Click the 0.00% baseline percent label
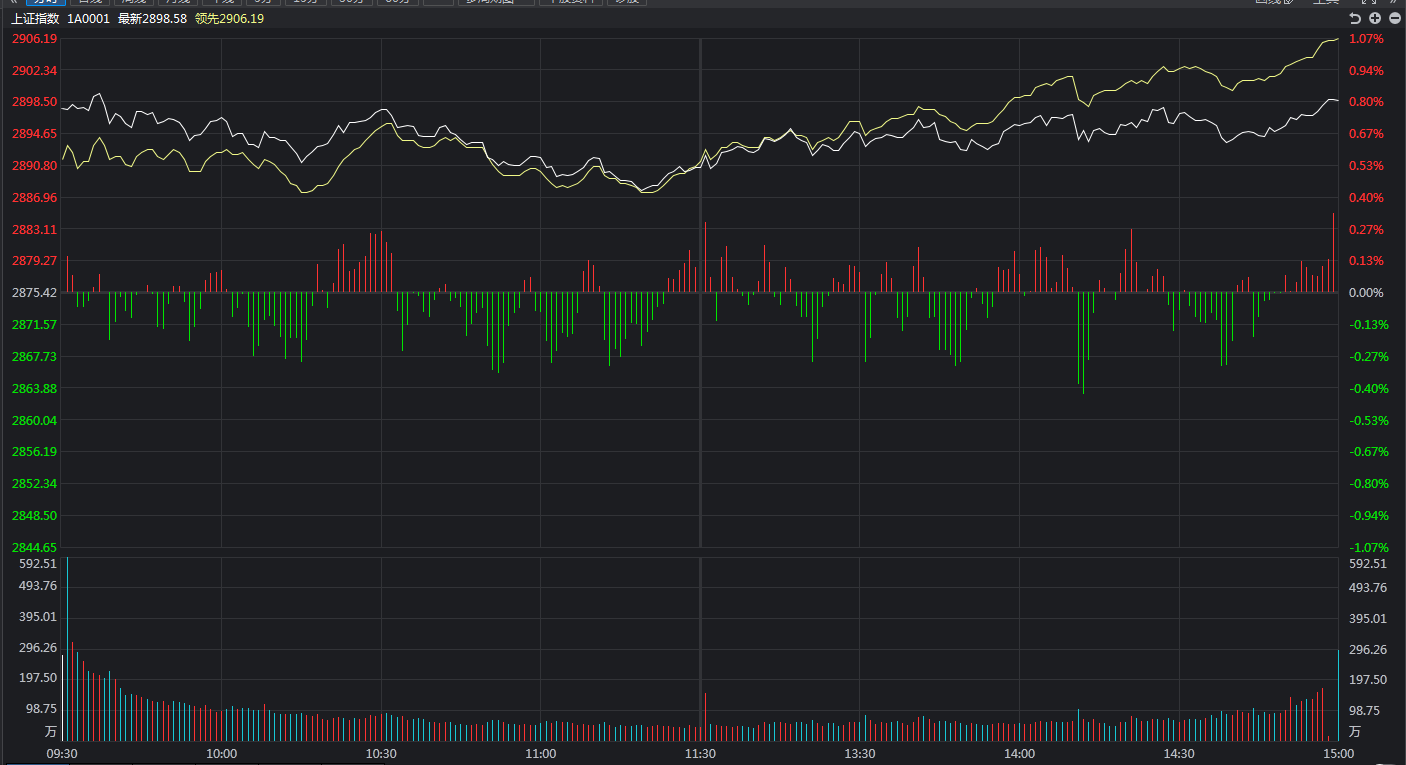 [1366, 293]
